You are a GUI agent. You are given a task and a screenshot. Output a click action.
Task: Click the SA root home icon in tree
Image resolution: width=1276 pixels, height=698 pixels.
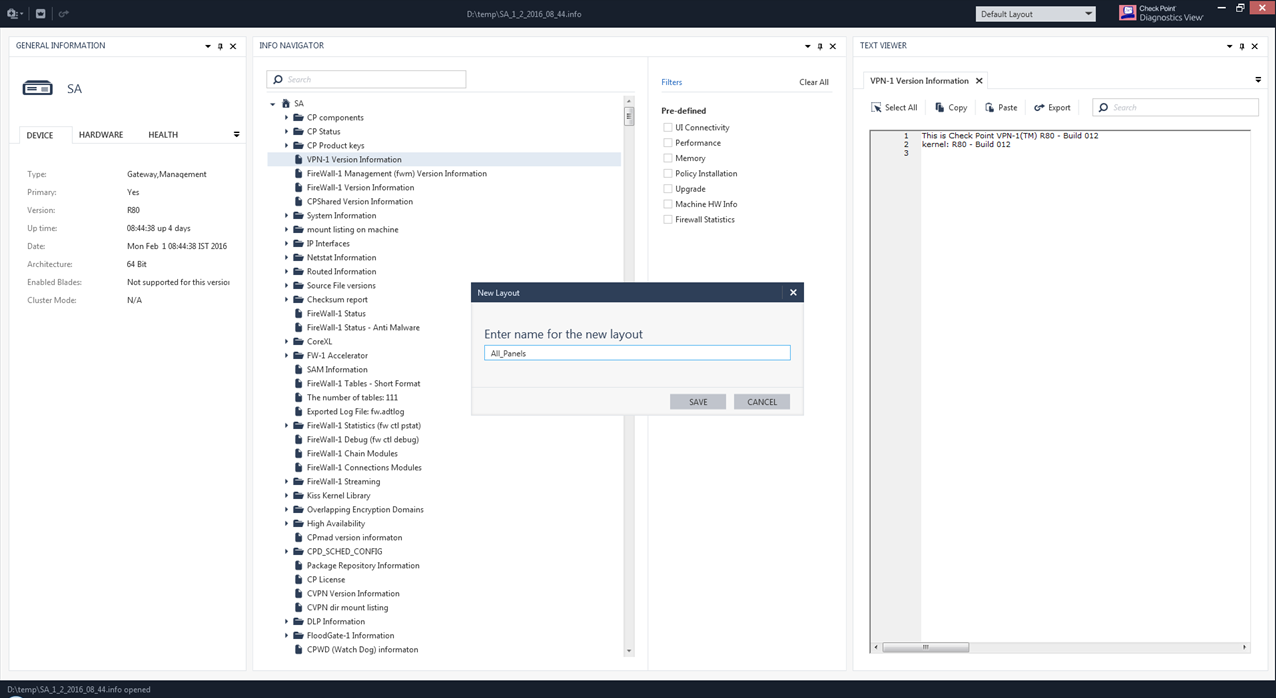pyautogui.click(x=286, y=104)
